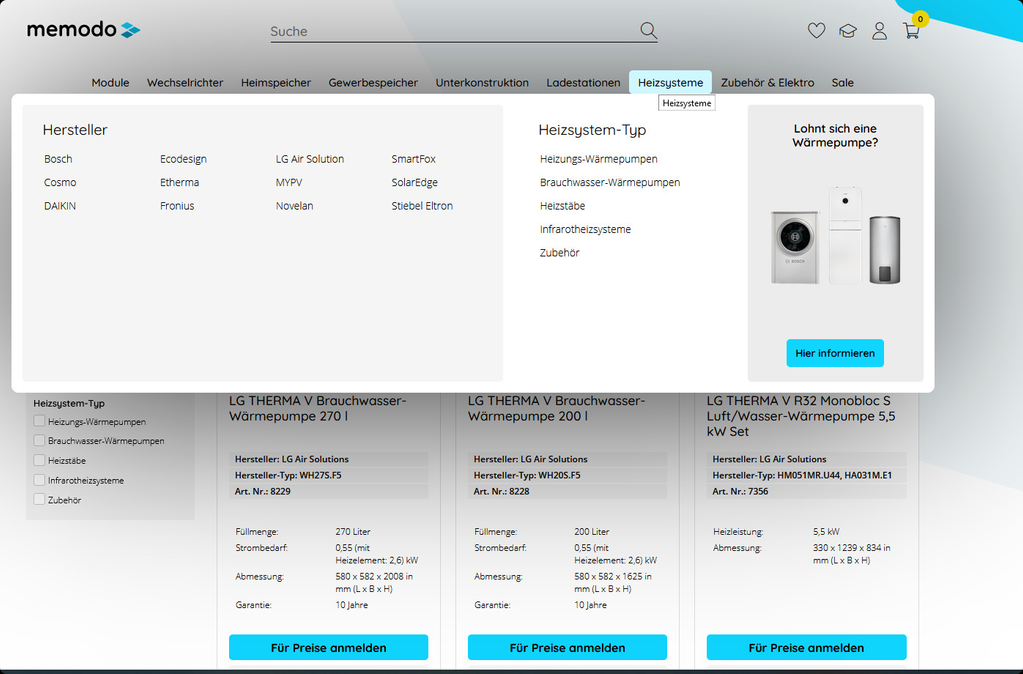1023x674 pixels.
Task: Open the Wechselrichter menu
Action: tap(185, 83)
